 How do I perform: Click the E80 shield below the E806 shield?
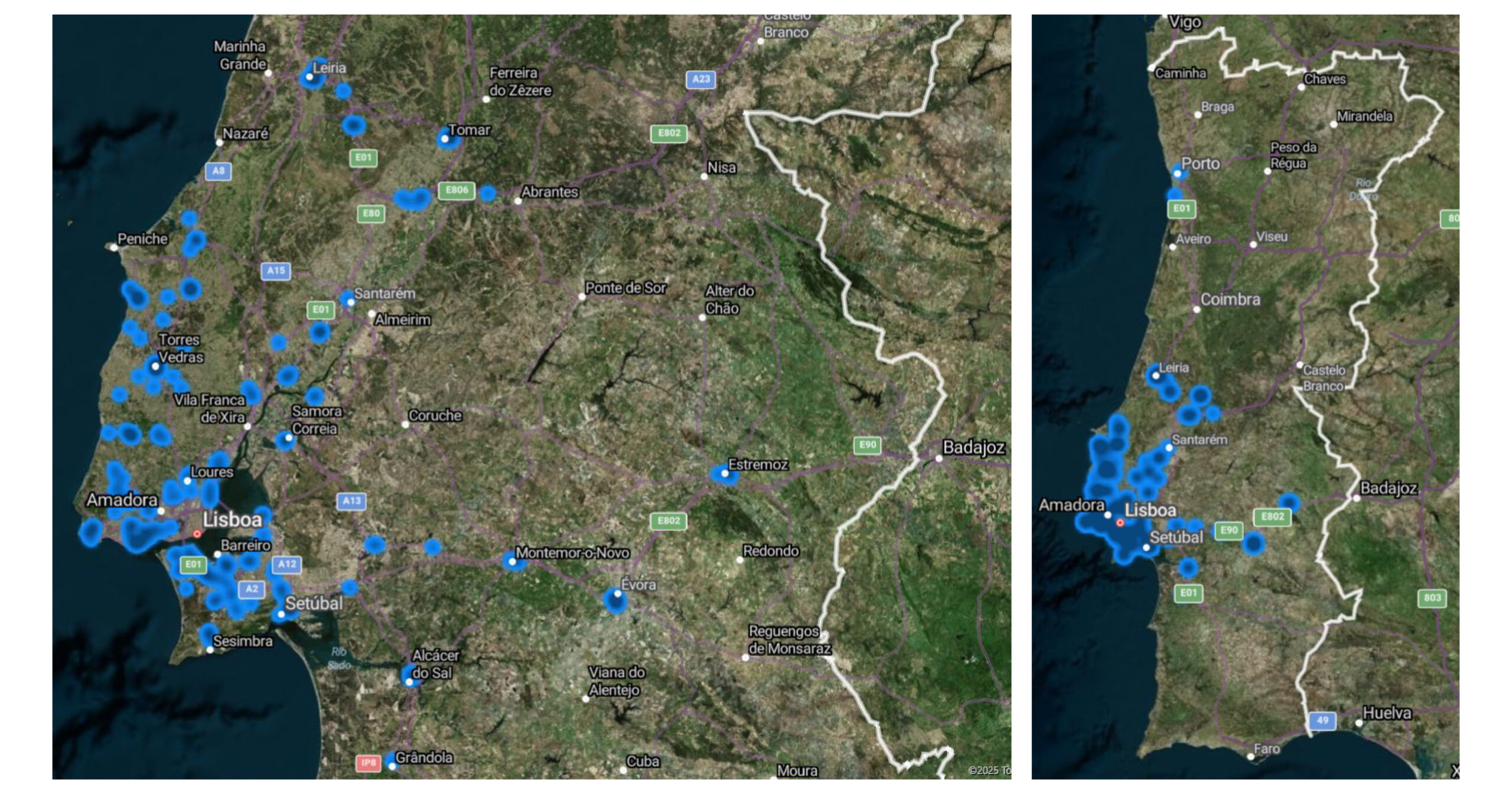click(371, 214)
